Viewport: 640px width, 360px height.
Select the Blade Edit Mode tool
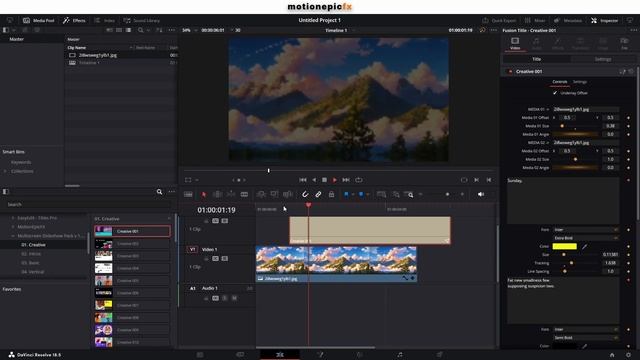pos(244,195)
